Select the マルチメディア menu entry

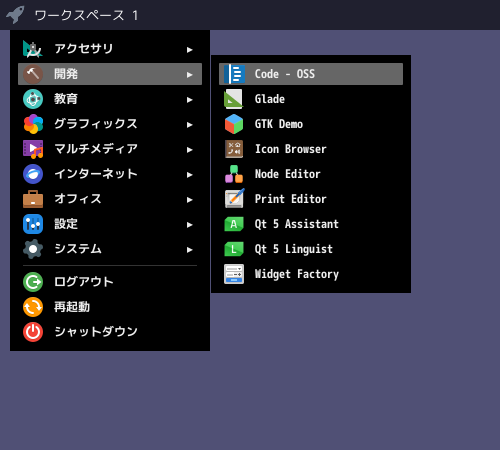(110, 149)
